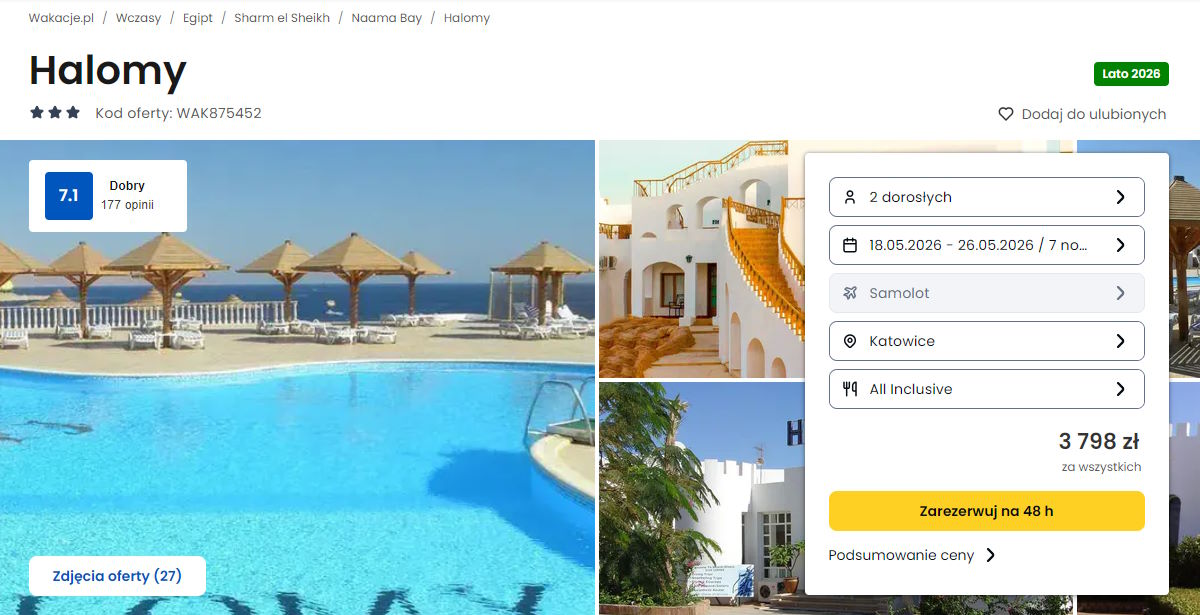Open Sharm el Sheikh breadcrumb link

click(x=282, y=18)
